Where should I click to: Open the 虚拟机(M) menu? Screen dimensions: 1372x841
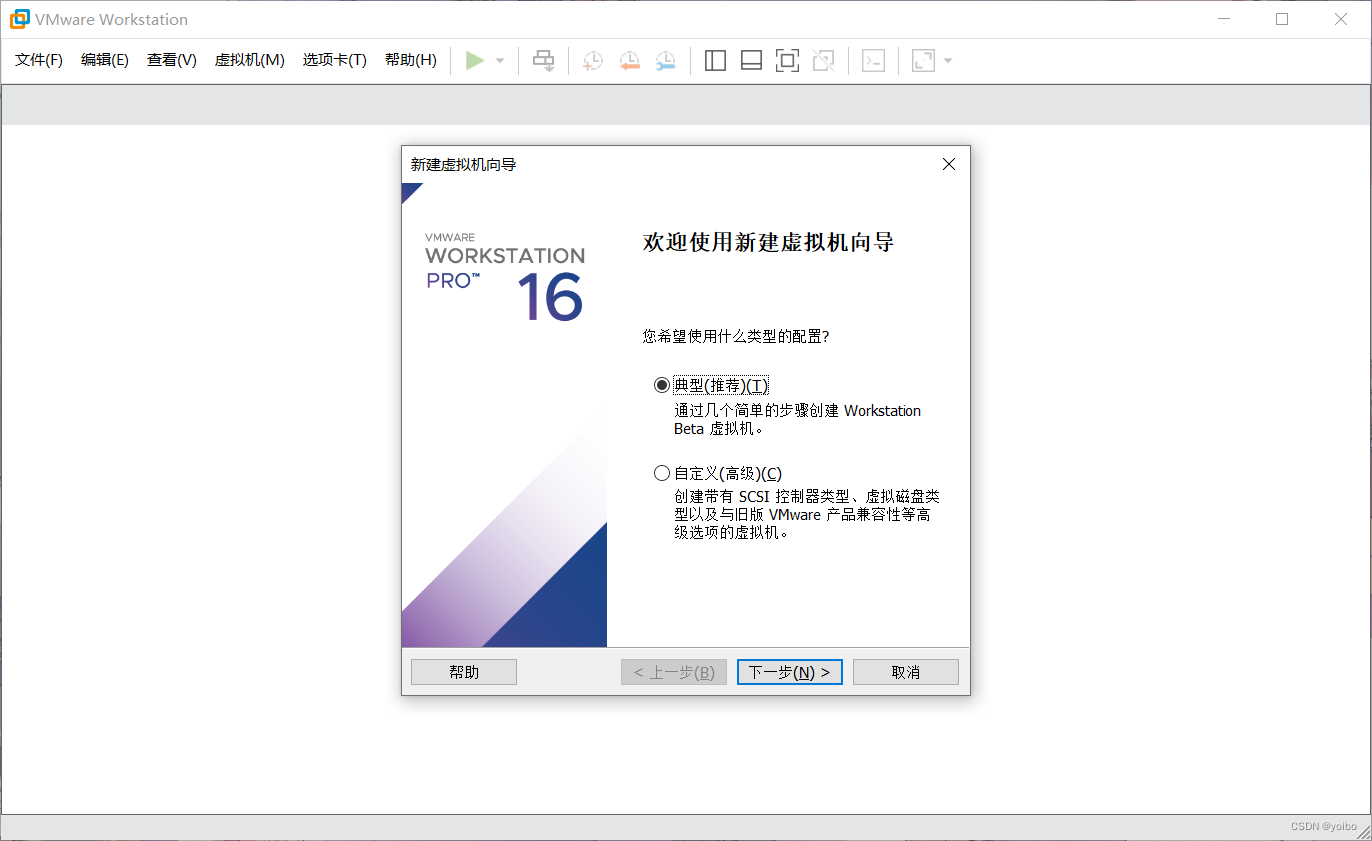coord(250,60)
